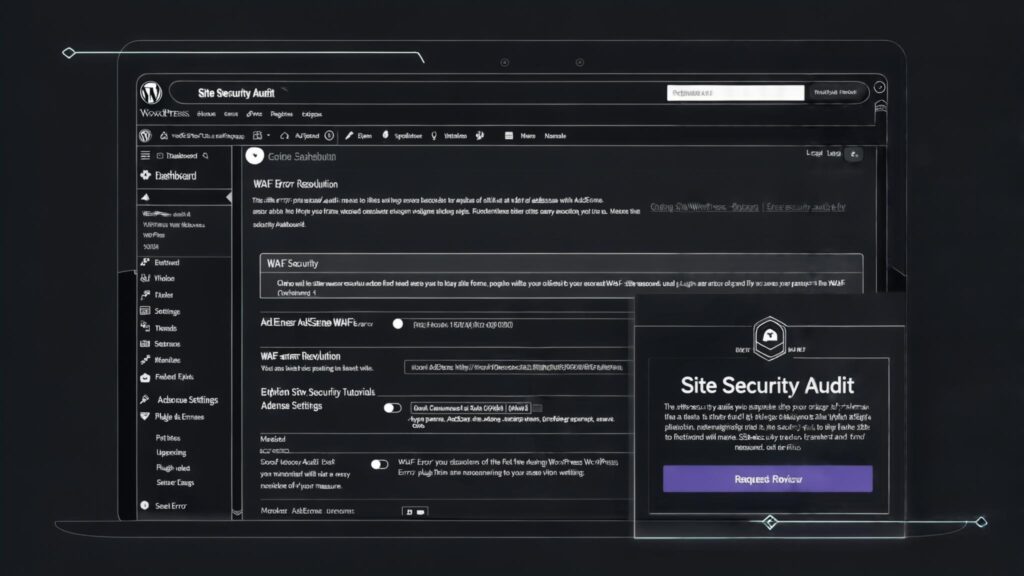The width and height of the screenshot is (1024, 576).
Task: Open the dropdown in the Adsense Settings row
Action: (x=537, y=408)
